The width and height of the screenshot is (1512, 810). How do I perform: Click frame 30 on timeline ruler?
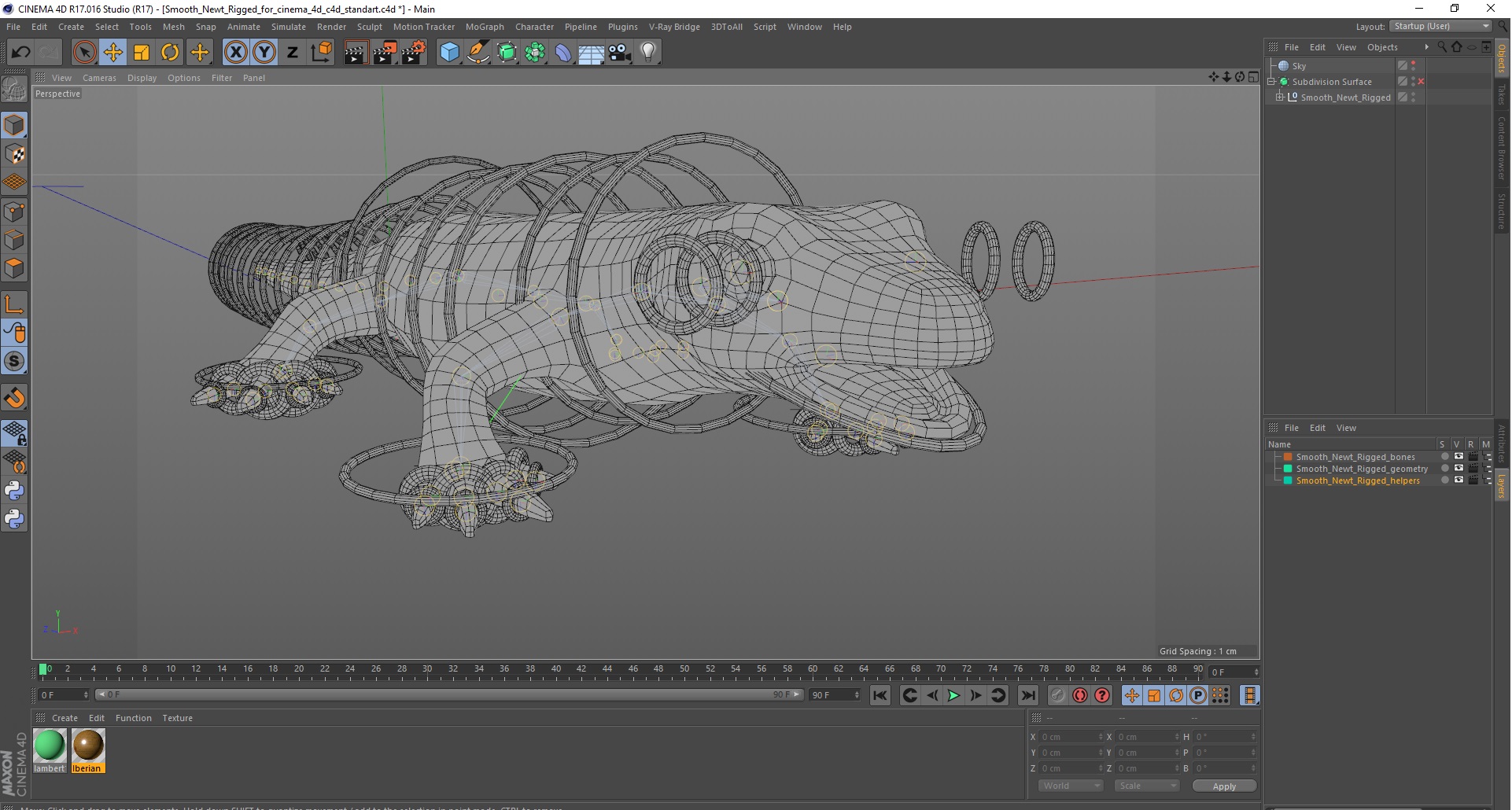click(x=427, y=671)
